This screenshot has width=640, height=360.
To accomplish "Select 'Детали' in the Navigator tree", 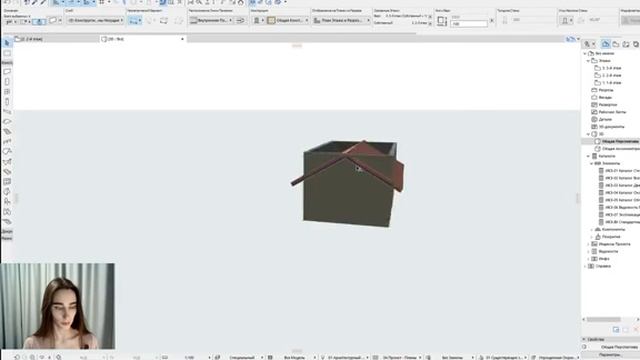I will [x=605, y=119].
